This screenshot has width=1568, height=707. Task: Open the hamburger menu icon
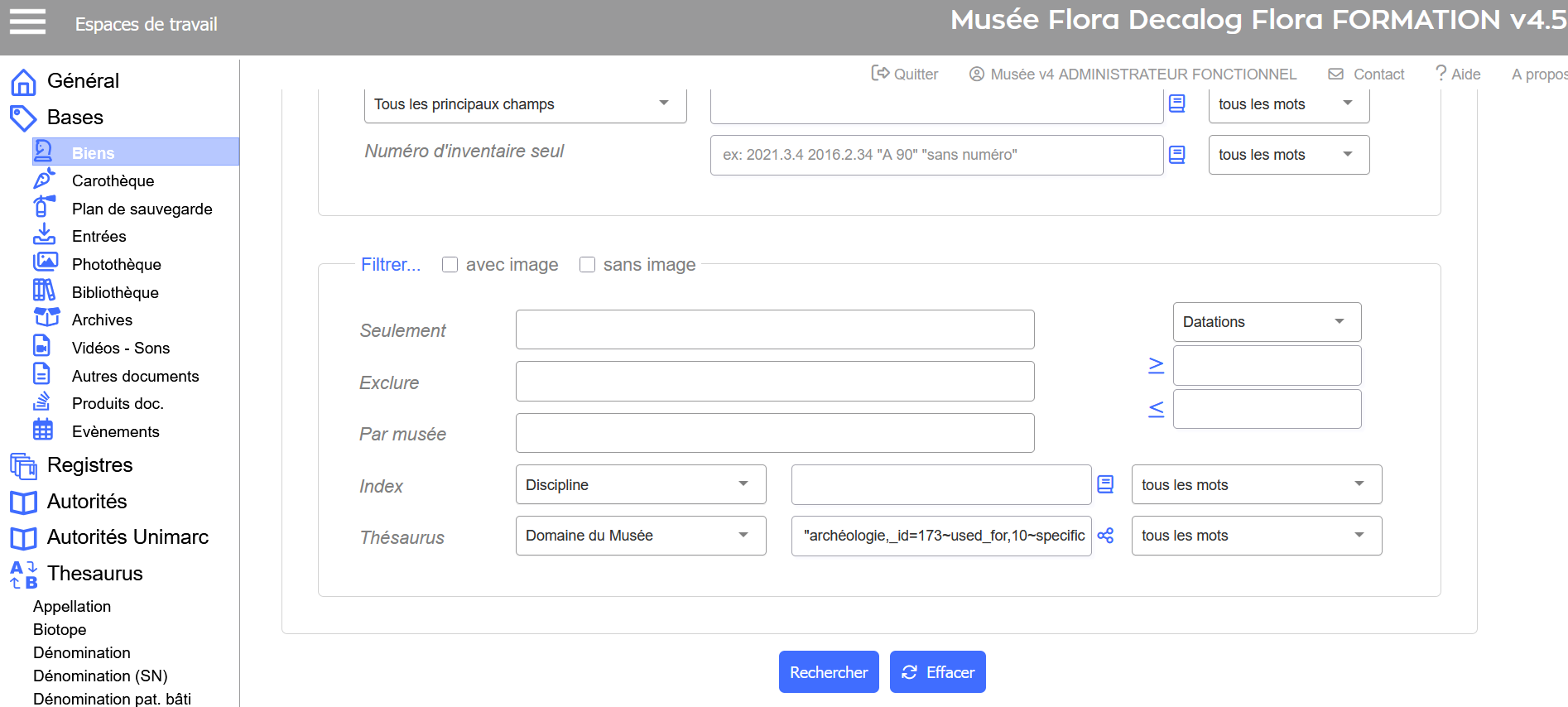(x=27, y=22)
